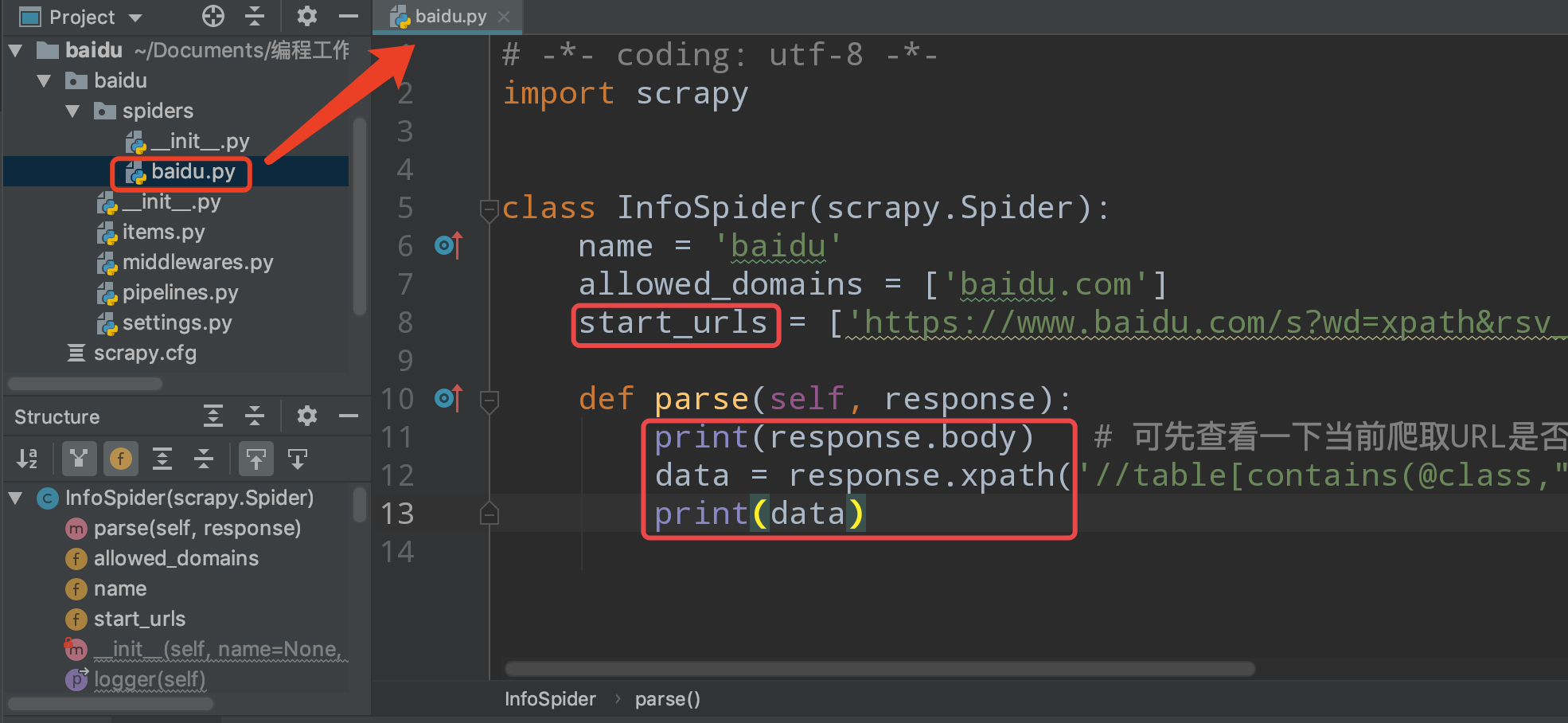Collapse all nodes in the Structure panel

click(x=254, y=415)
